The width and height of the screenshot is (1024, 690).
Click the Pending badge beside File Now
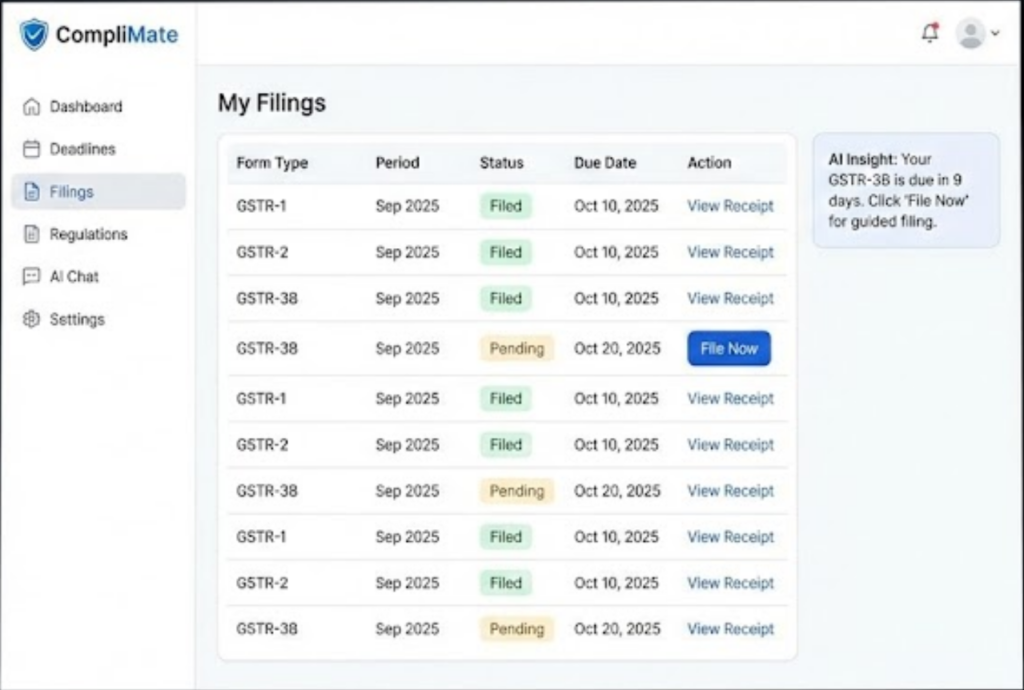(516, 349)
